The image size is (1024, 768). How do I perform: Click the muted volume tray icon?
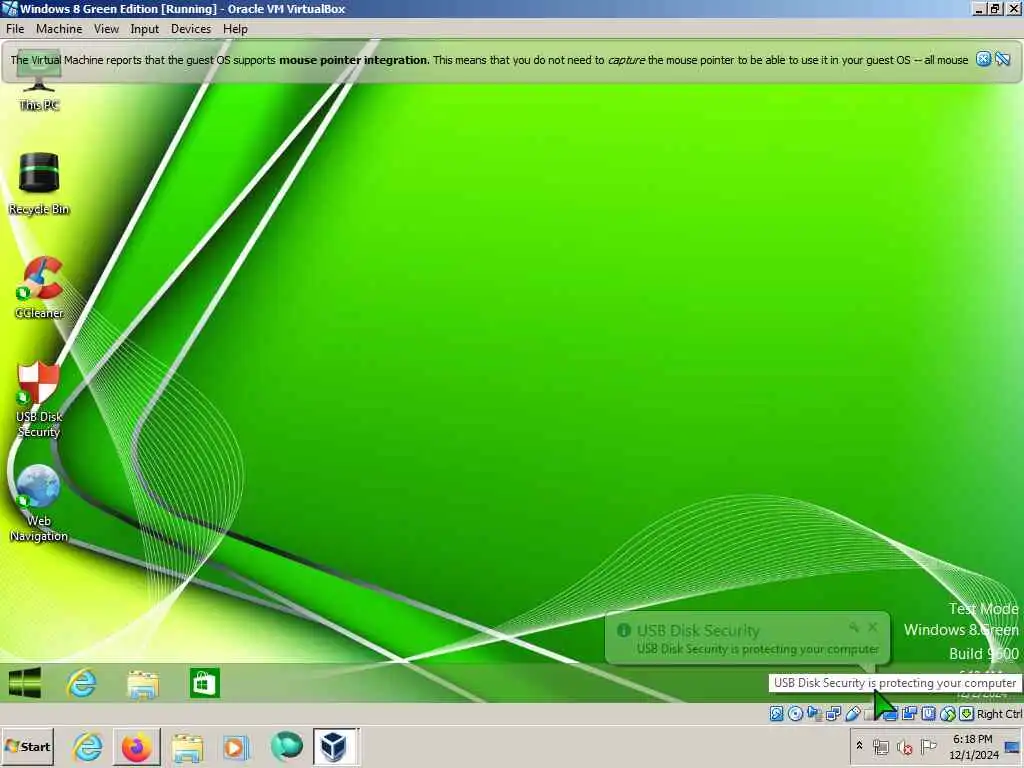pyautogui.click(x=904, y=746)
